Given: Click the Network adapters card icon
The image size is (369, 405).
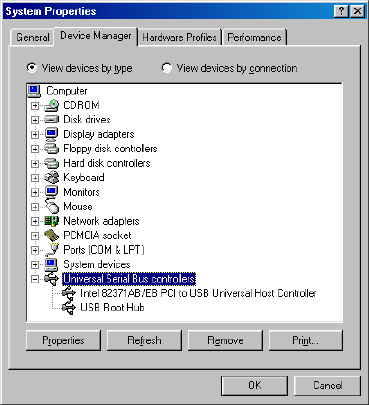Looking at the screenshot, I should point(52,221).
